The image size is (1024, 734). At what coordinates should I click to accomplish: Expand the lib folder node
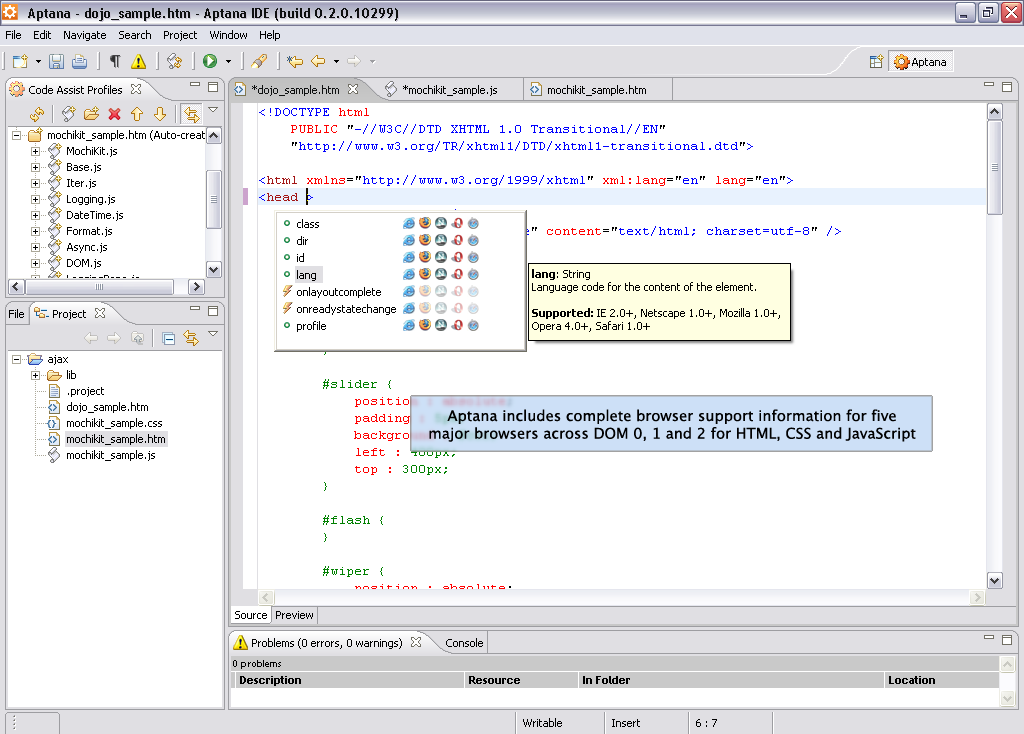pyautogui.click(x=35, y=375)
